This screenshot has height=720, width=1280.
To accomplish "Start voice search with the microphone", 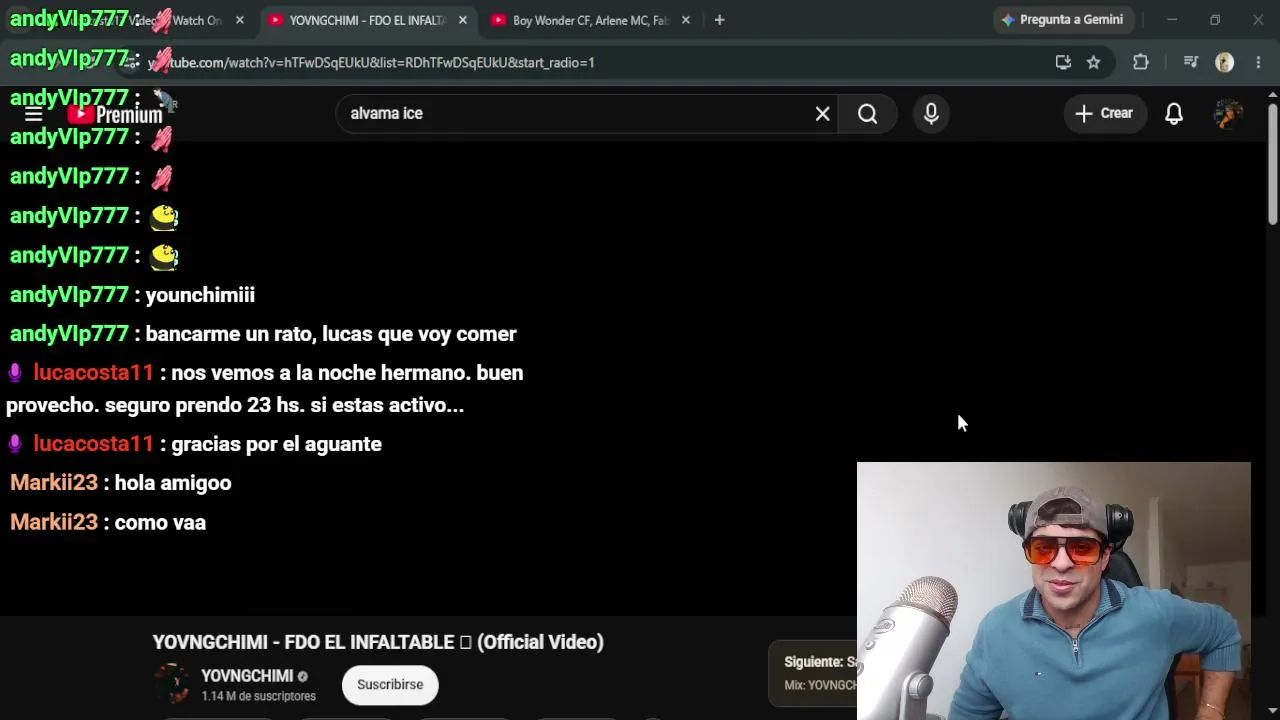I will point(931,114).
